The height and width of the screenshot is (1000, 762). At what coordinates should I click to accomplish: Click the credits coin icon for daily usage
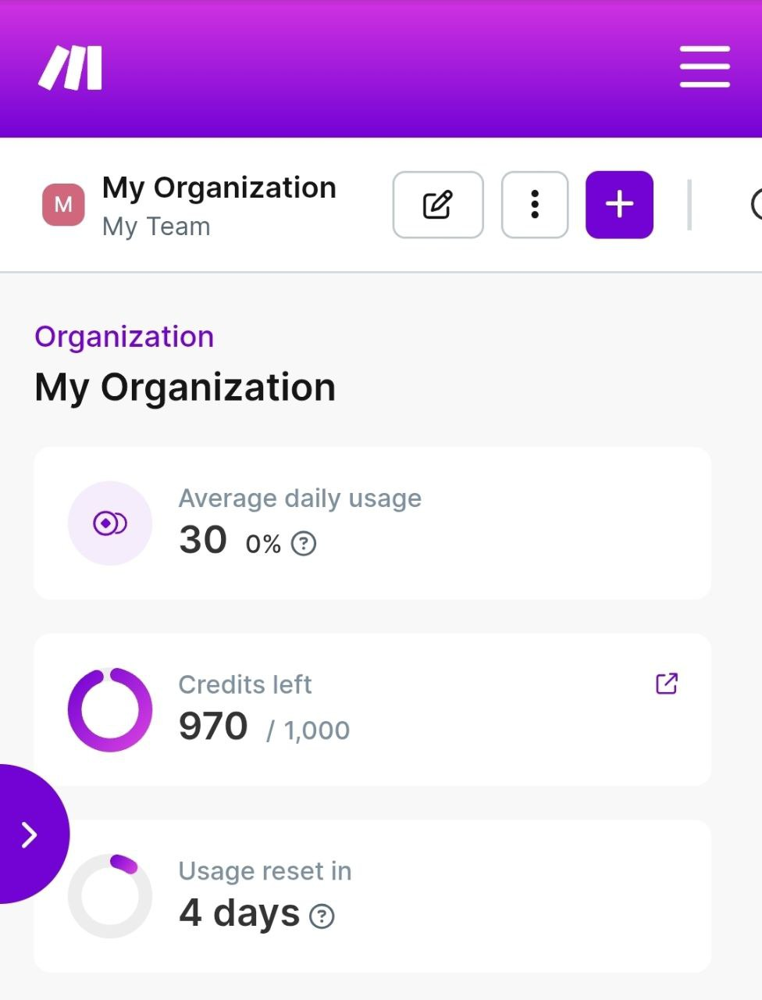pyautogui.click(x=110, y=523)
